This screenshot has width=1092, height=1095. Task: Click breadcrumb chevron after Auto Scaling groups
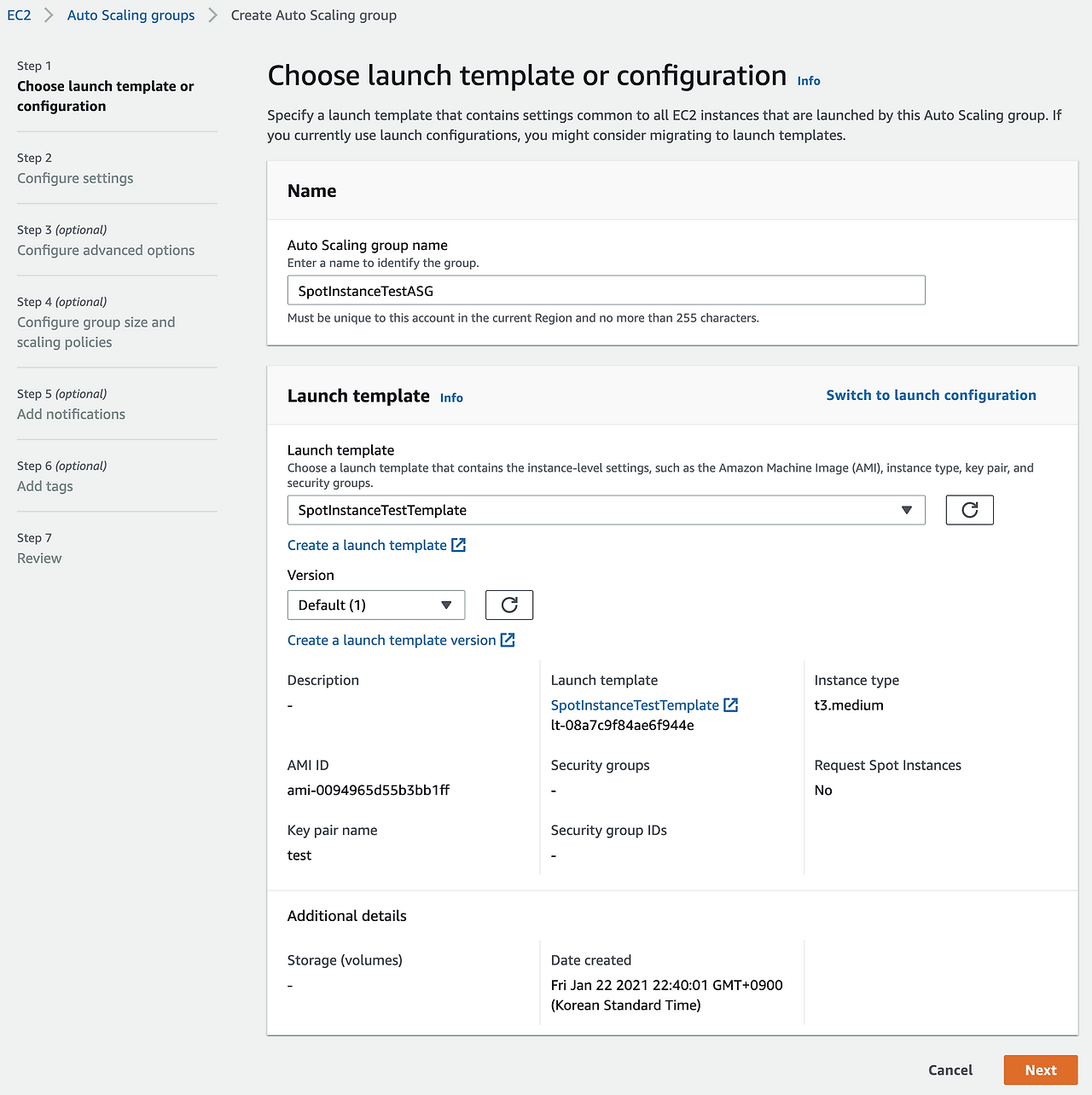click(212, 15)
